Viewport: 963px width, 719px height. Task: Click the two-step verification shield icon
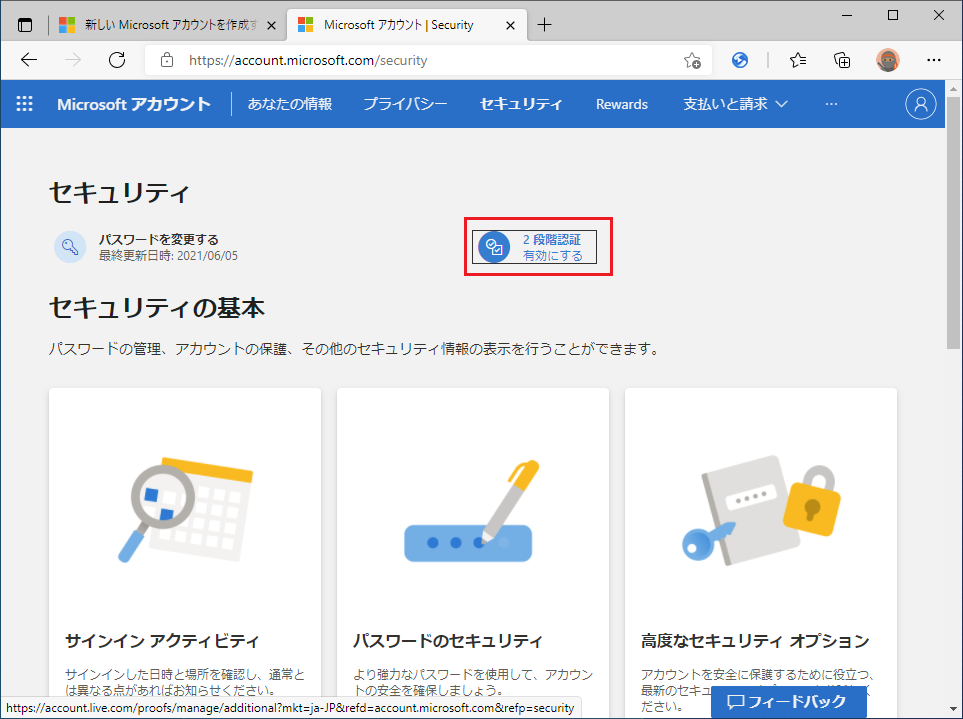[494, 247]
